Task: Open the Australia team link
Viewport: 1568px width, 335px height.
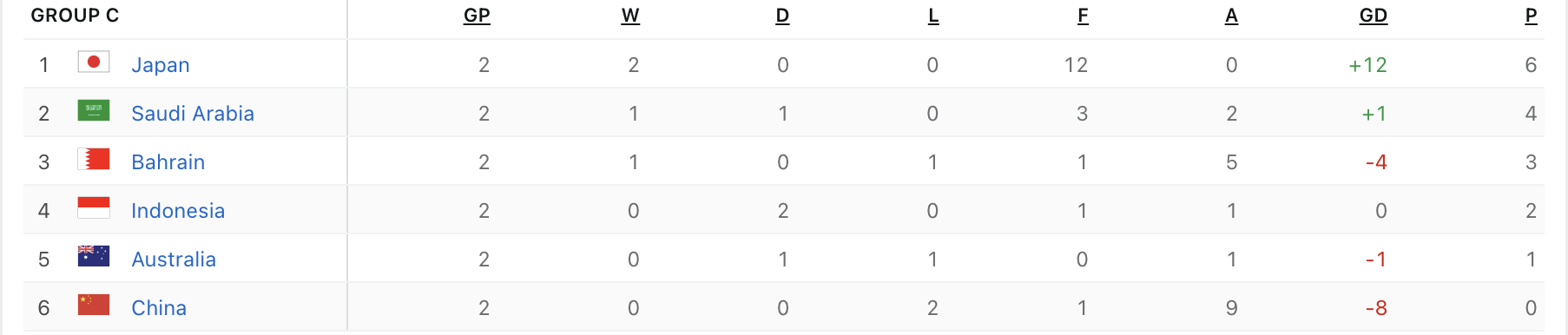Action: point(174,259)
